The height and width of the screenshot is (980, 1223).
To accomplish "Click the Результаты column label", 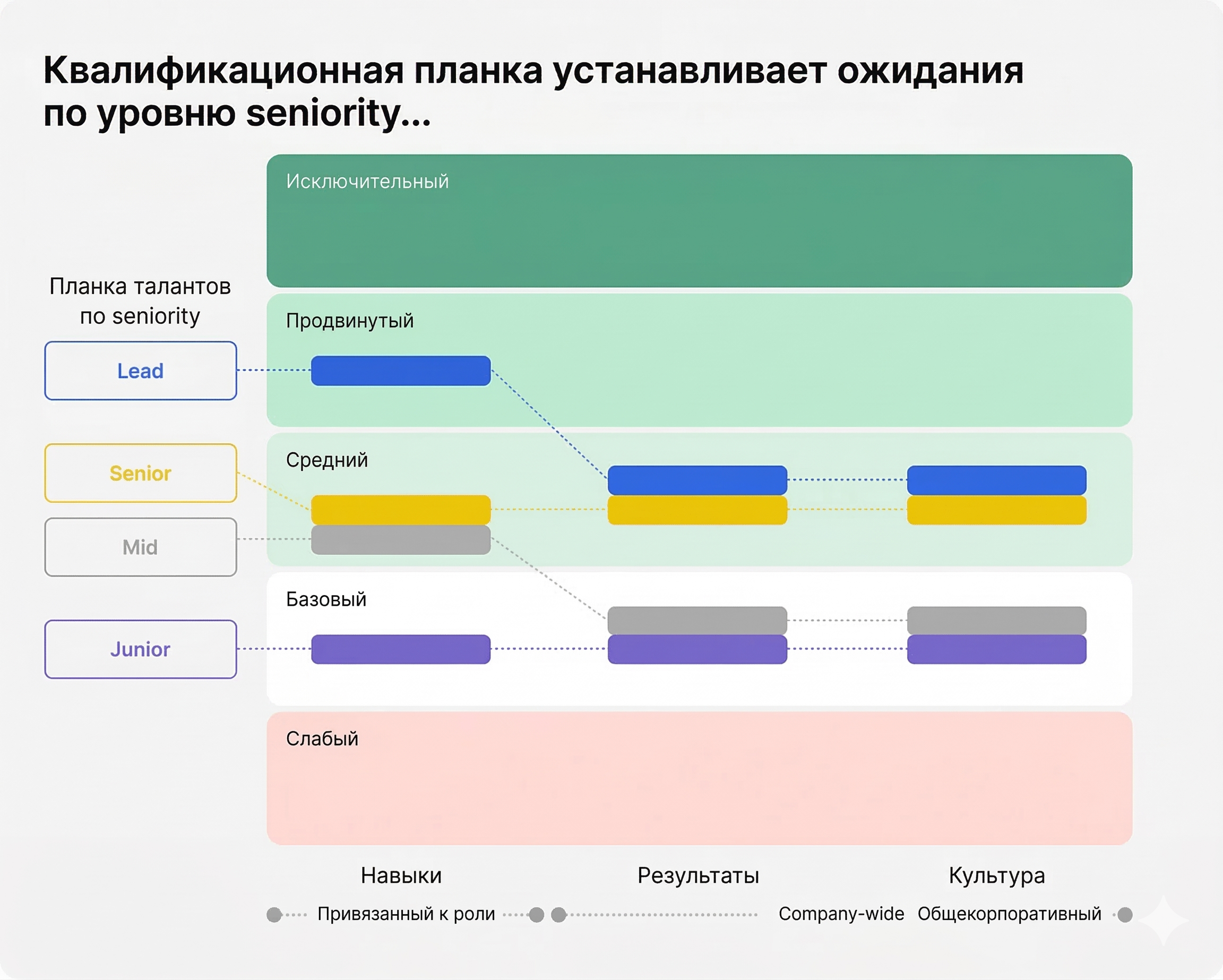I will (x=697, y=875).
